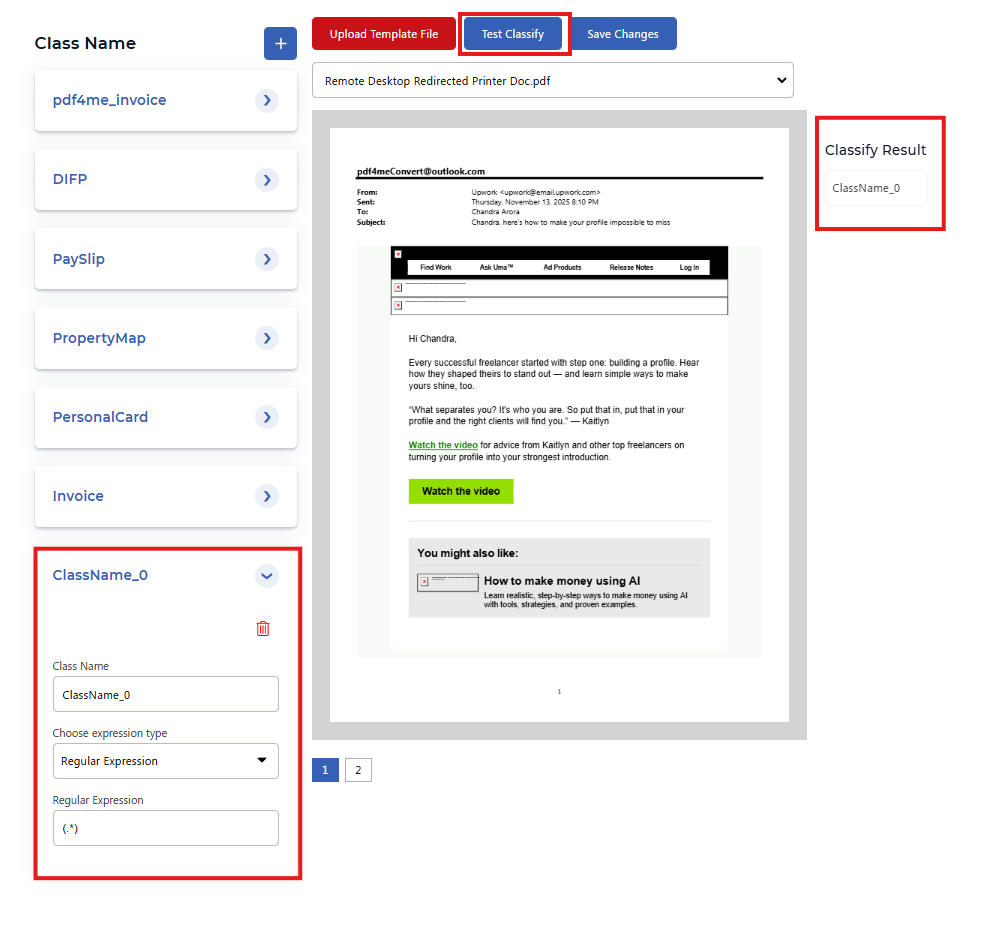
Task: Click the DIFP class chevron icon
Action: coord(266,179)
